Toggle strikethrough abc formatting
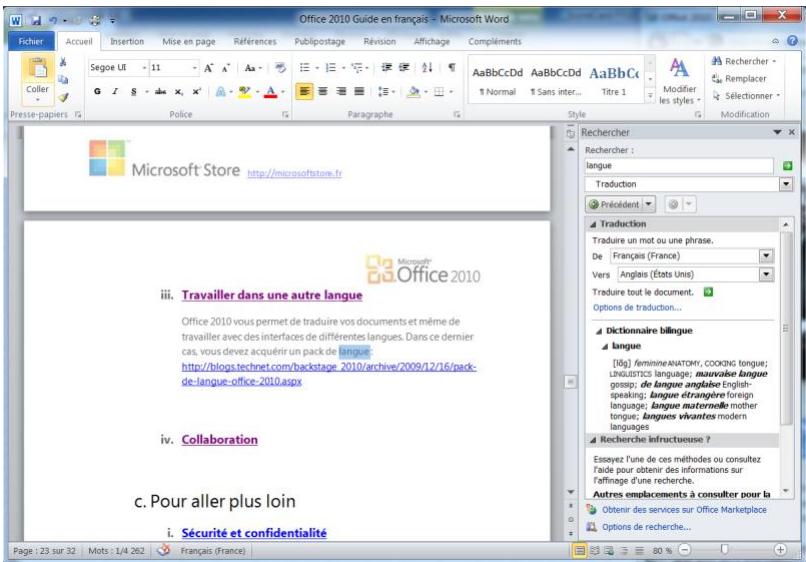The image size is (806, 562). point(160,92)
